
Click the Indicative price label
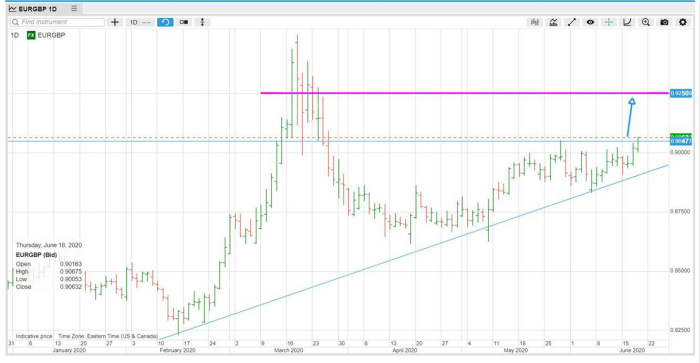click(34, 336)
